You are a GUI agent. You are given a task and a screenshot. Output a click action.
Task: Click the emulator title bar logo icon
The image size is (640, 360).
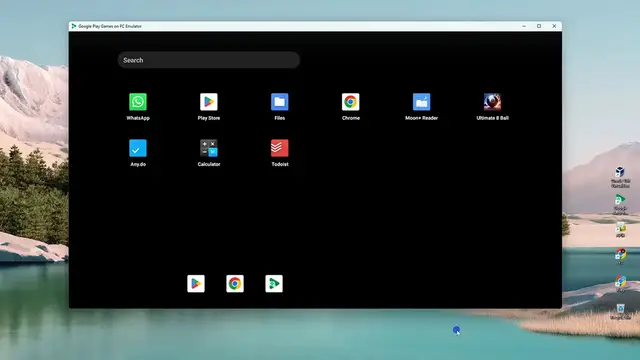tap(74, 26)
